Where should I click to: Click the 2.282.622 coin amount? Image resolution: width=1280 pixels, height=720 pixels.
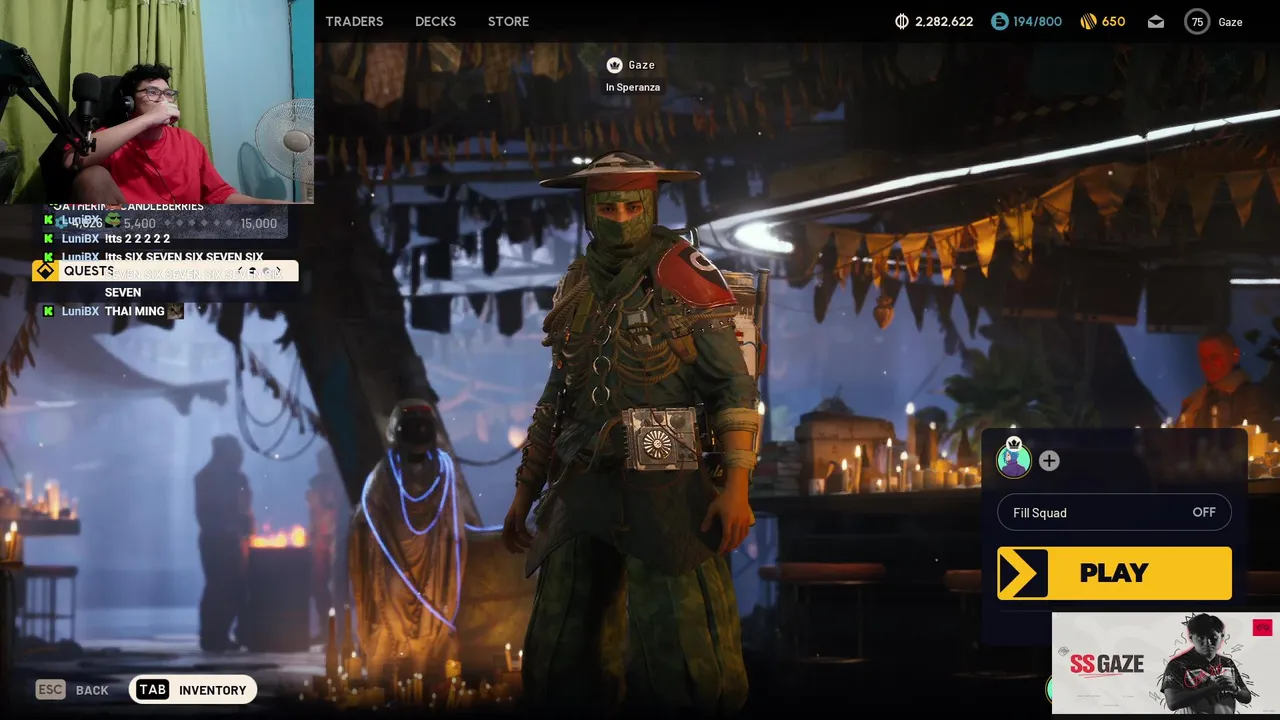coord(943,21)
